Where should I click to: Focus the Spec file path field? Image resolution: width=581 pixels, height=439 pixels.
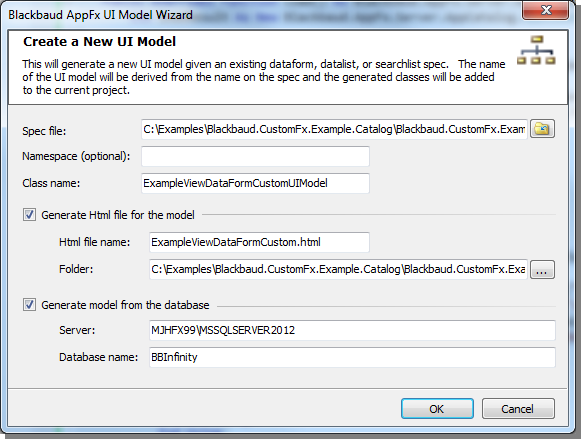click(x=334, y=129)
